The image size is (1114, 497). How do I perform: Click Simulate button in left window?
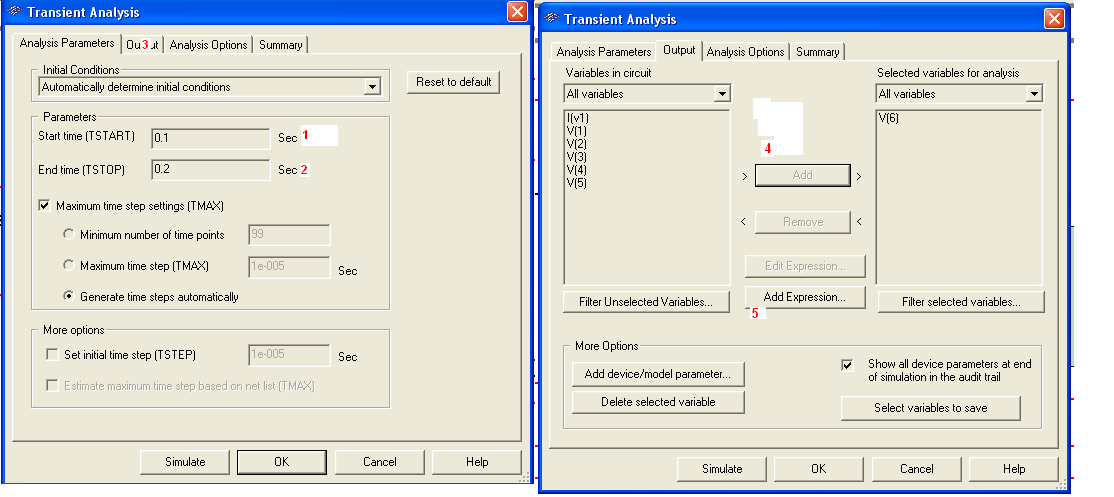[185, 462]
